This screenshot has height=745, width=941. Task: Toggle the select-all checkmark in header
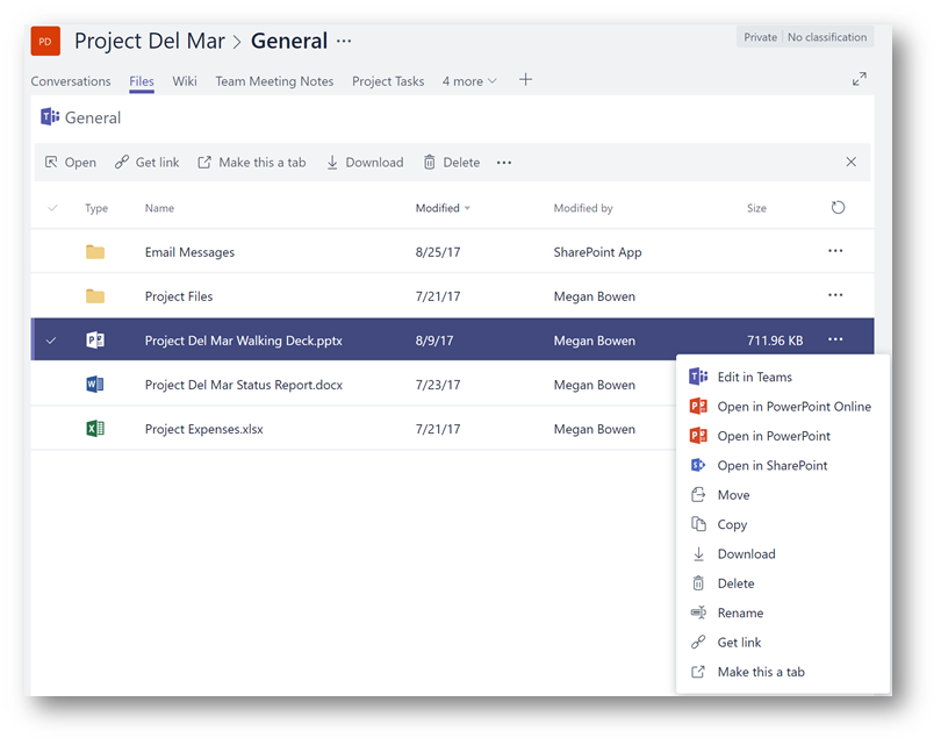(x=53, y=208)
